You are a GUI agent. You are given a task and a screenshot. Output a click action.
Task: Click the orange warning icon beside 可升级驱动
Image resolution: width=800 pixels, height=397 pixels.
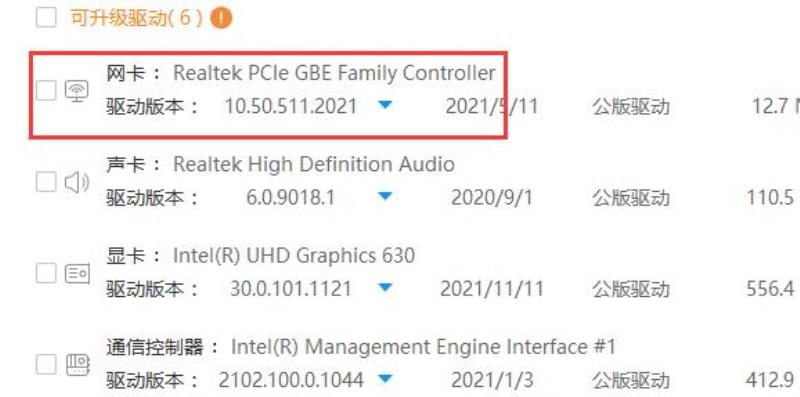[x=221, y=19]
